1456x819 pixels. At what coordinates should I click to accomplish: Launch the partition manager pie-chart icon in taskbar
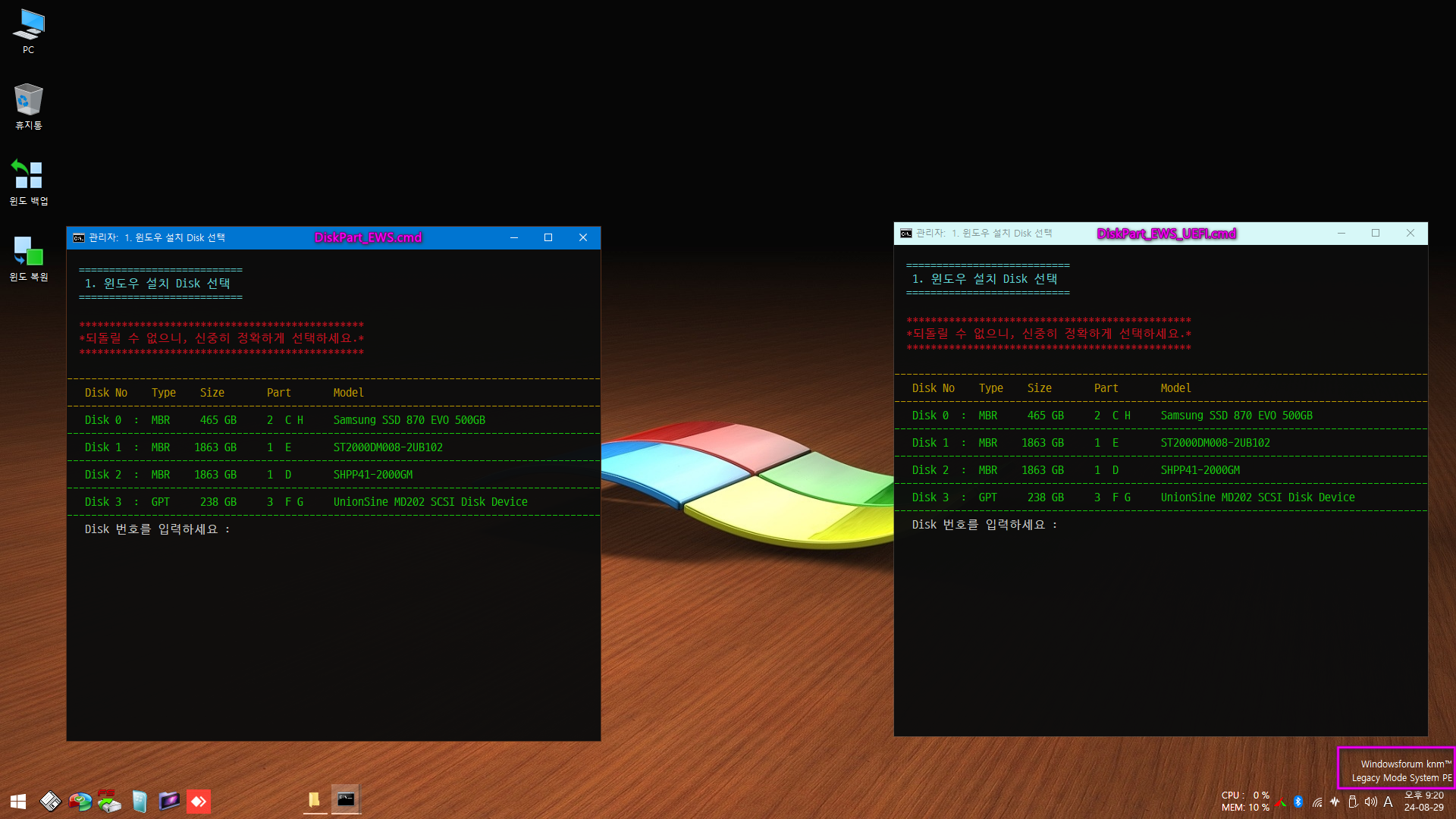coord(80,801)
